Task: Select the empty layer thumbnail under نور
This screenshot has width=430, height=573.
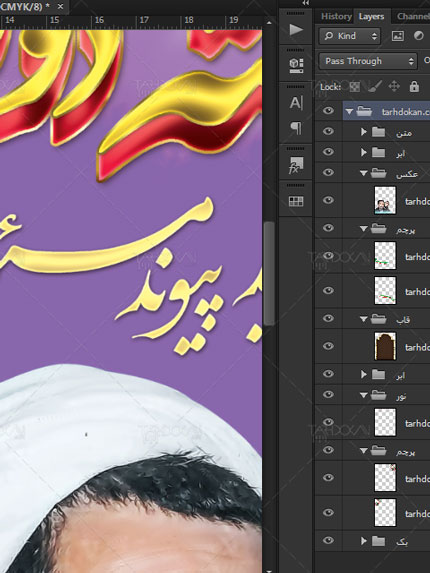Action: [x=385, y=422]
